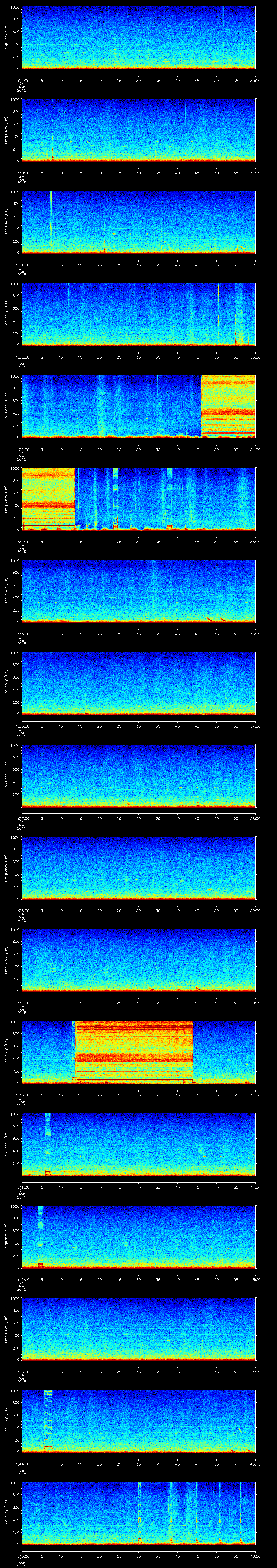The height and width of the screenshot is (1568, 277).
Task: Click the loud noise block starting the 1:34:00 spectrogram
Action: tap(48, 499)
